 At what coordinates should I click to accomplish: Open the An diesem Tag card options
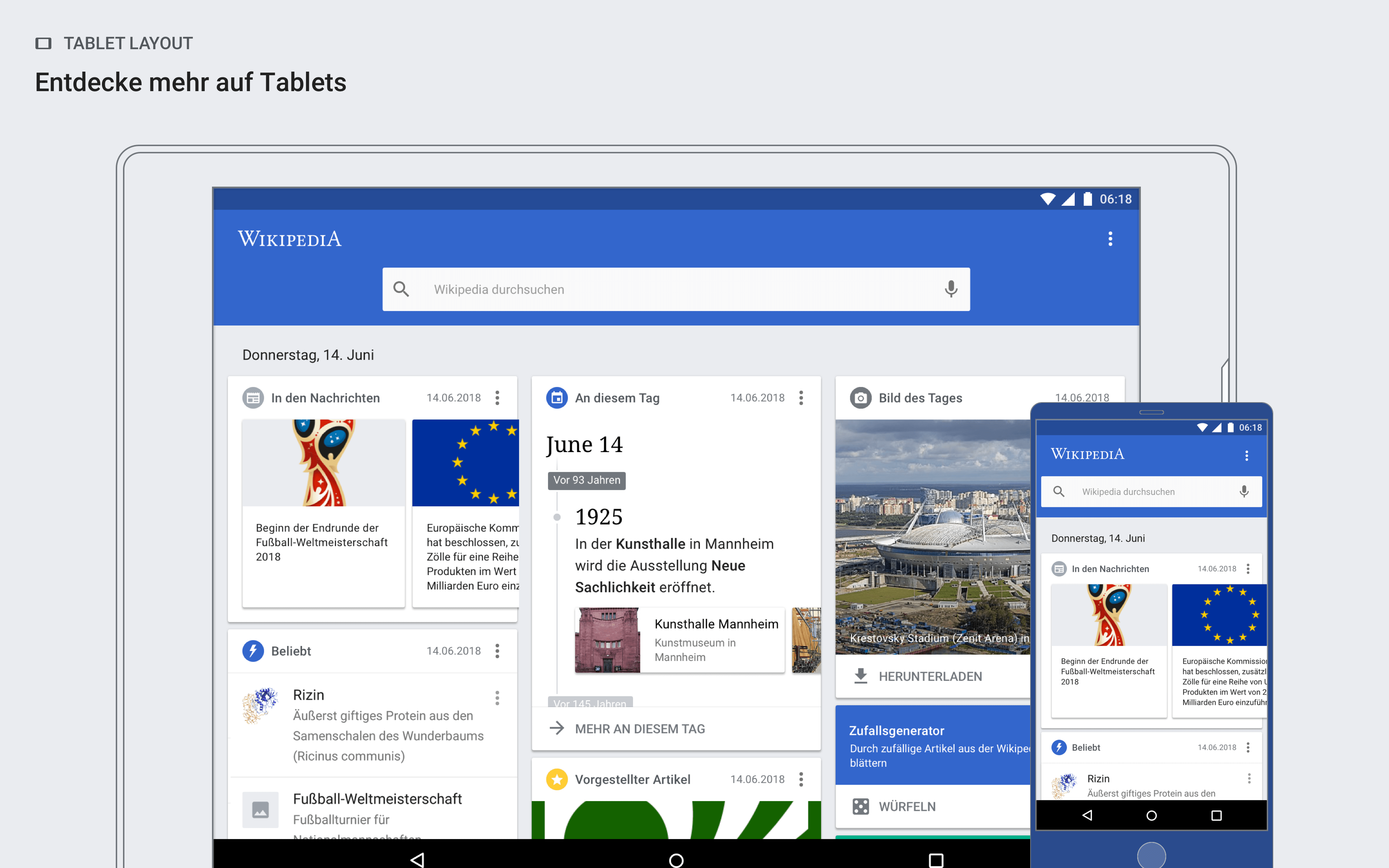(x=801, y=398)
